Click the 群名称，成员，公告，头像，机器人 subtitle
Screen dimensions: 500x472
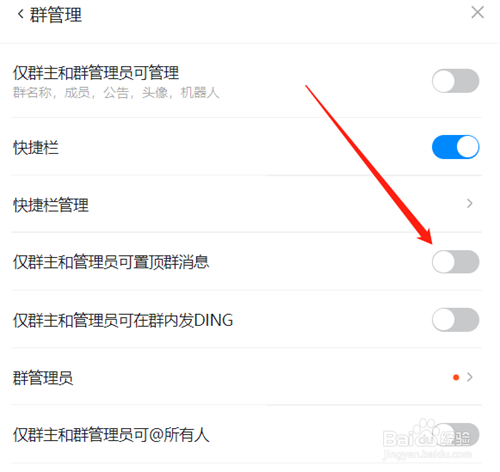tap(116, 93)
